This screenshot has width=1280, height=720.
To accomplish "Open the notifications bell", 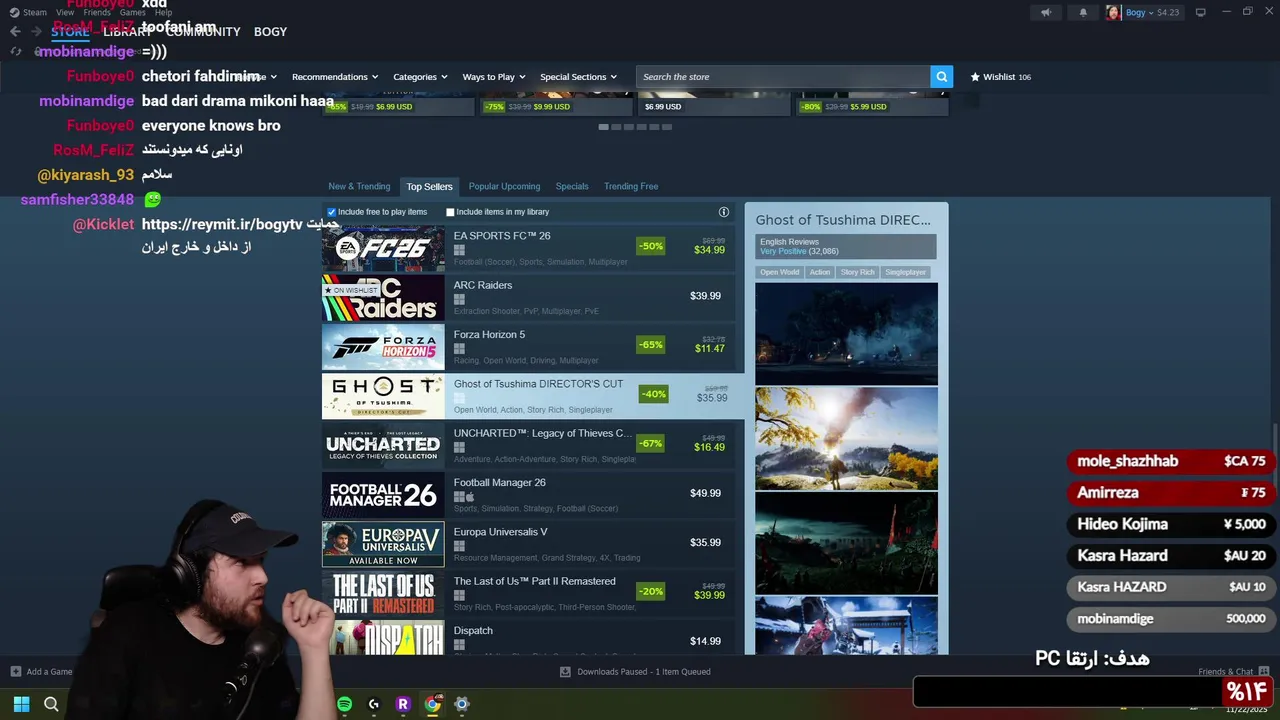I will point(1083,13).
